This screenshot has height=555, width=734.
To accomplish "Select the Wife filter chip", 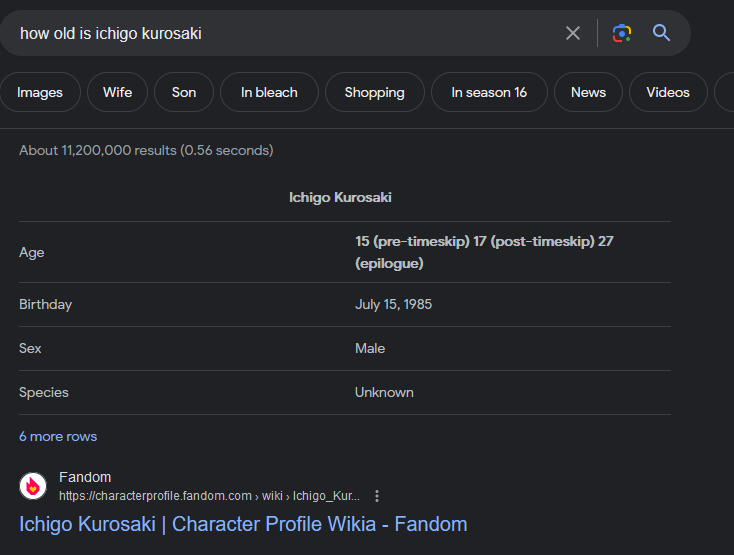I will point(117,92).
